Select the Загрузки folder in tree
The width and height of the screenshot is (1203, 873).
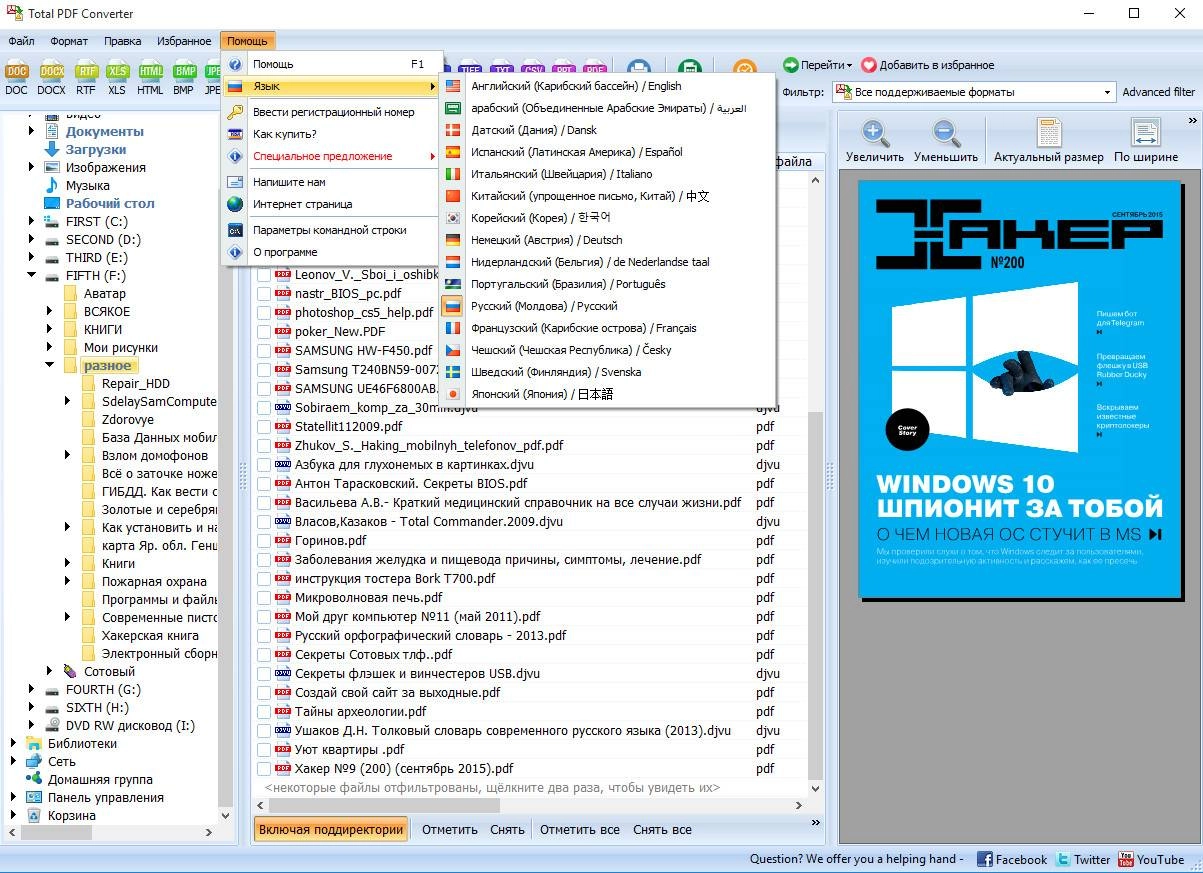coord(96,149)
